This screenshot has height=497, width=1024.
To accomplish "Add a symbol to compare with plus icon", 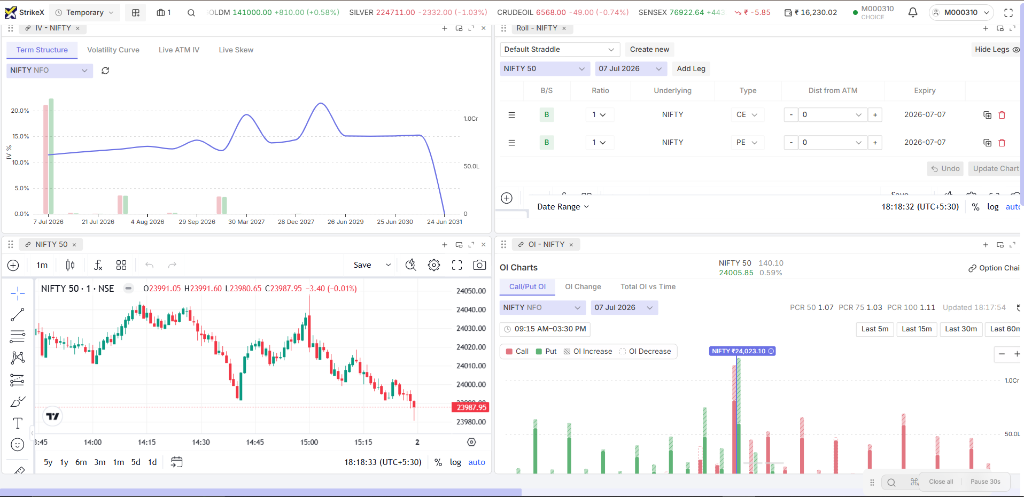I will click(13, 265).
